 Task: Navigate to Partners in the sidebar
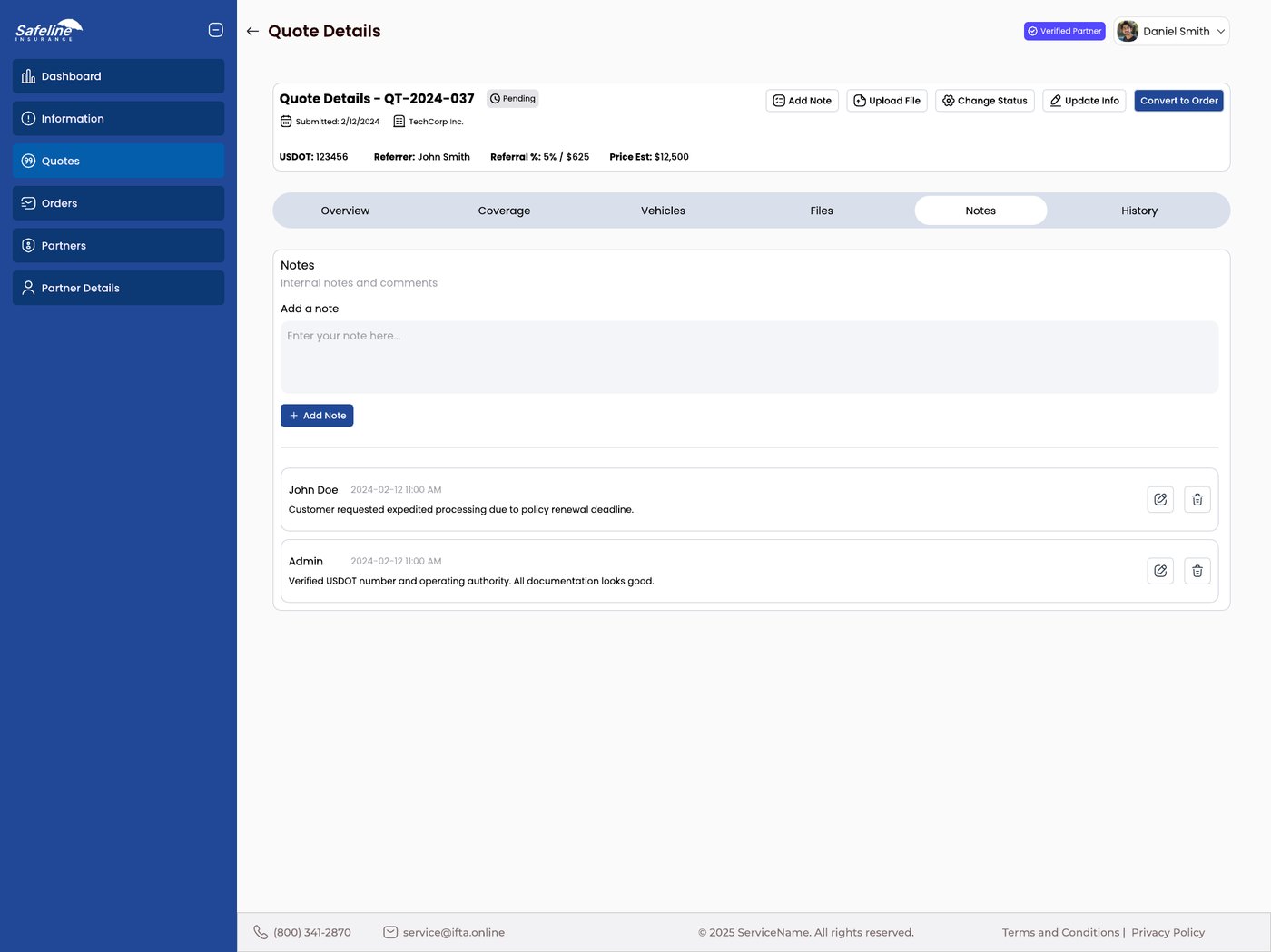[118, 246]
